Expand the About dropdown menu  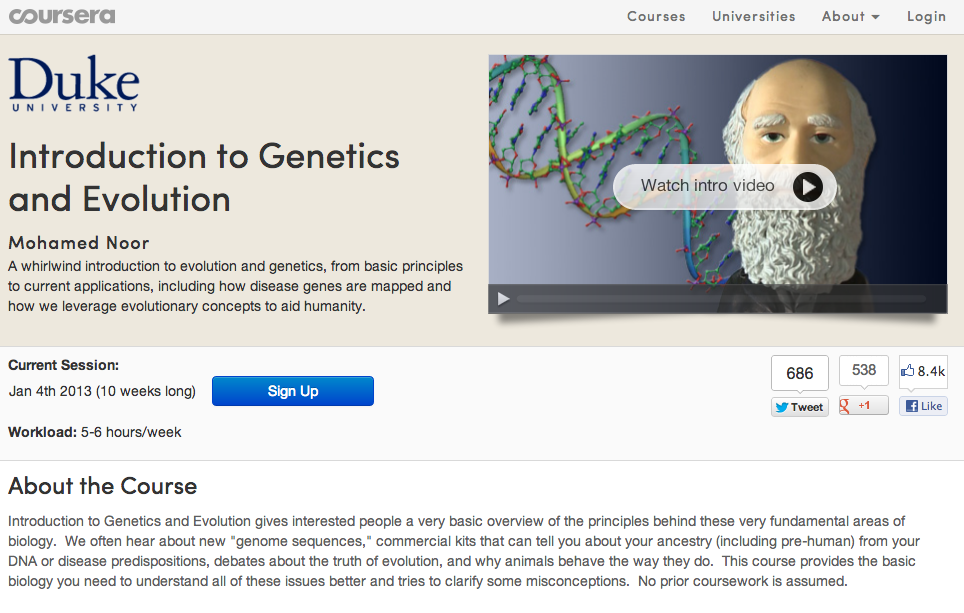point(850,16)
